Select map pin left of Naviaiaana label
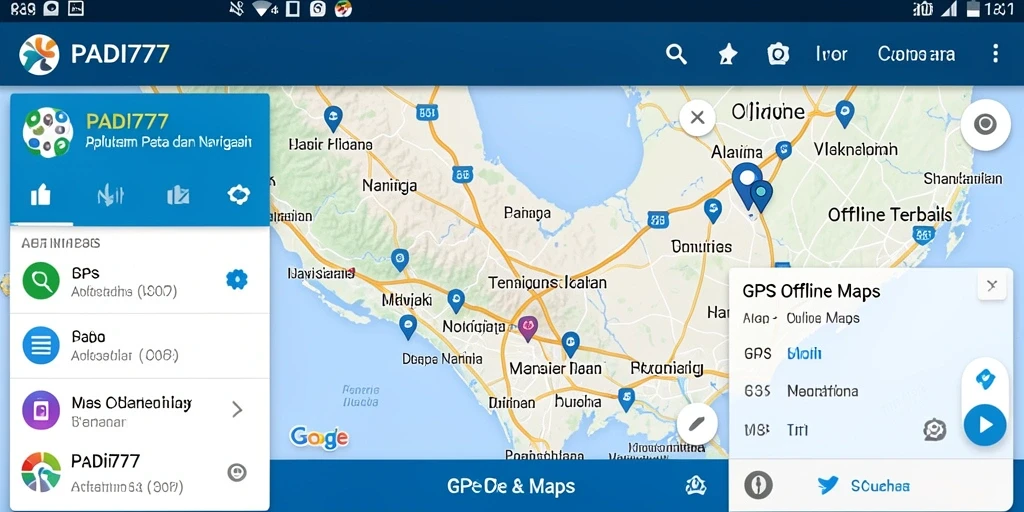 [400, 259]
